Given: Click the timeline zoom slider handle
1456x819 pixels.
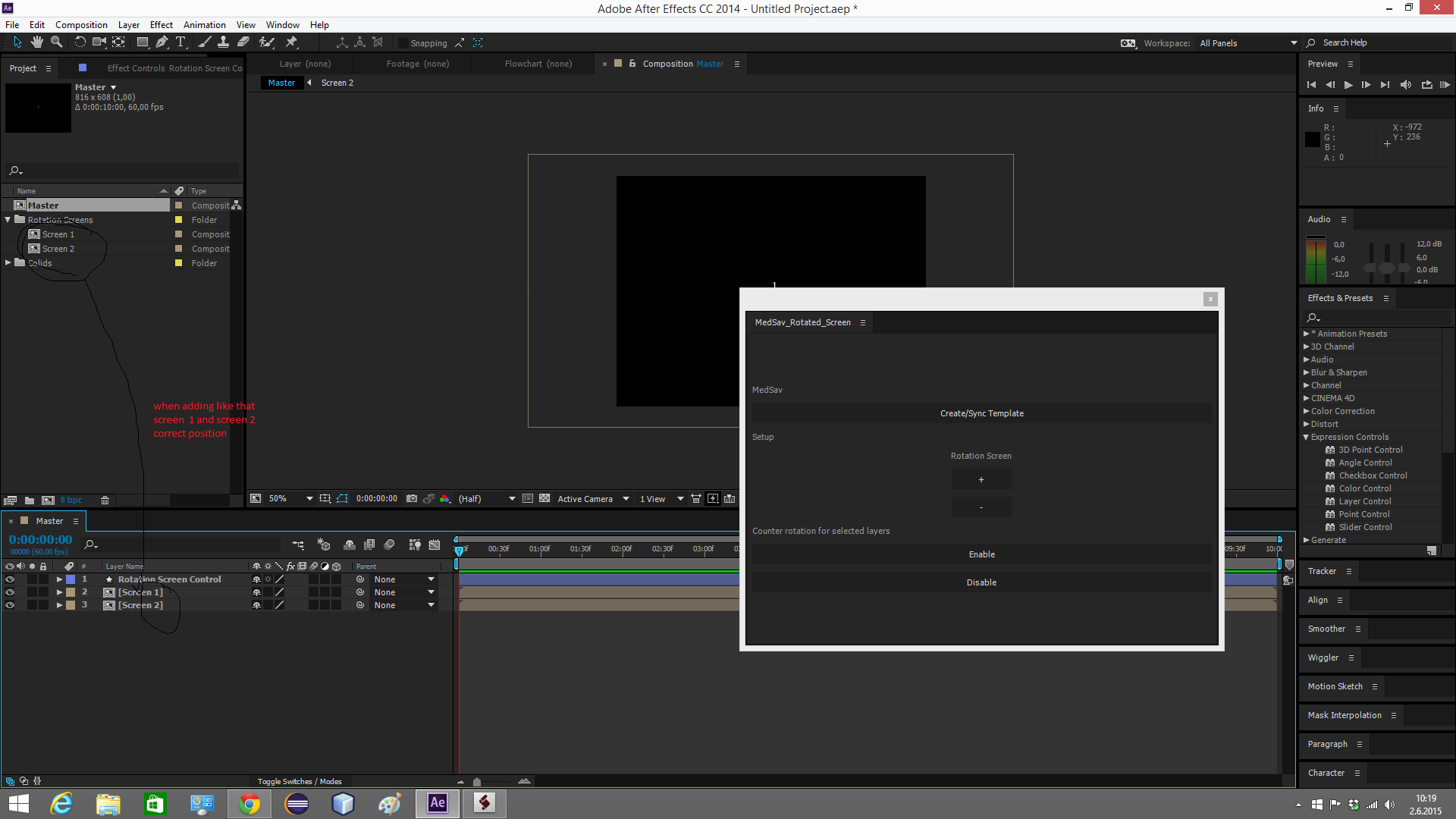Looking at the screenshot, I should (477, 782).
